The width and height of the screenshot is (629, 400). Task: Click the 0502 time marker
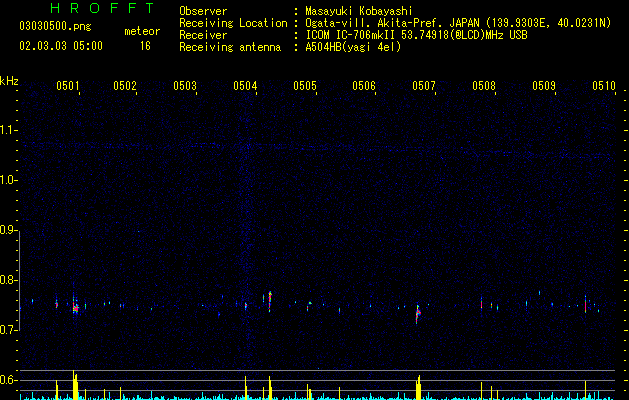pos(125,85)
